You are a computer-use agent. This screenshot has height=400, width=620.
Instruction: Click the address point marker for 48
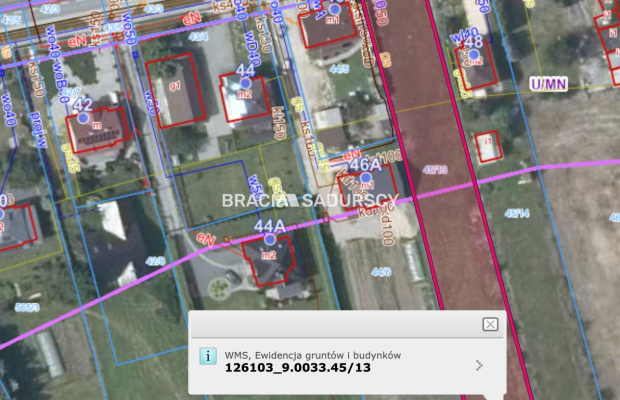(474, 55)
